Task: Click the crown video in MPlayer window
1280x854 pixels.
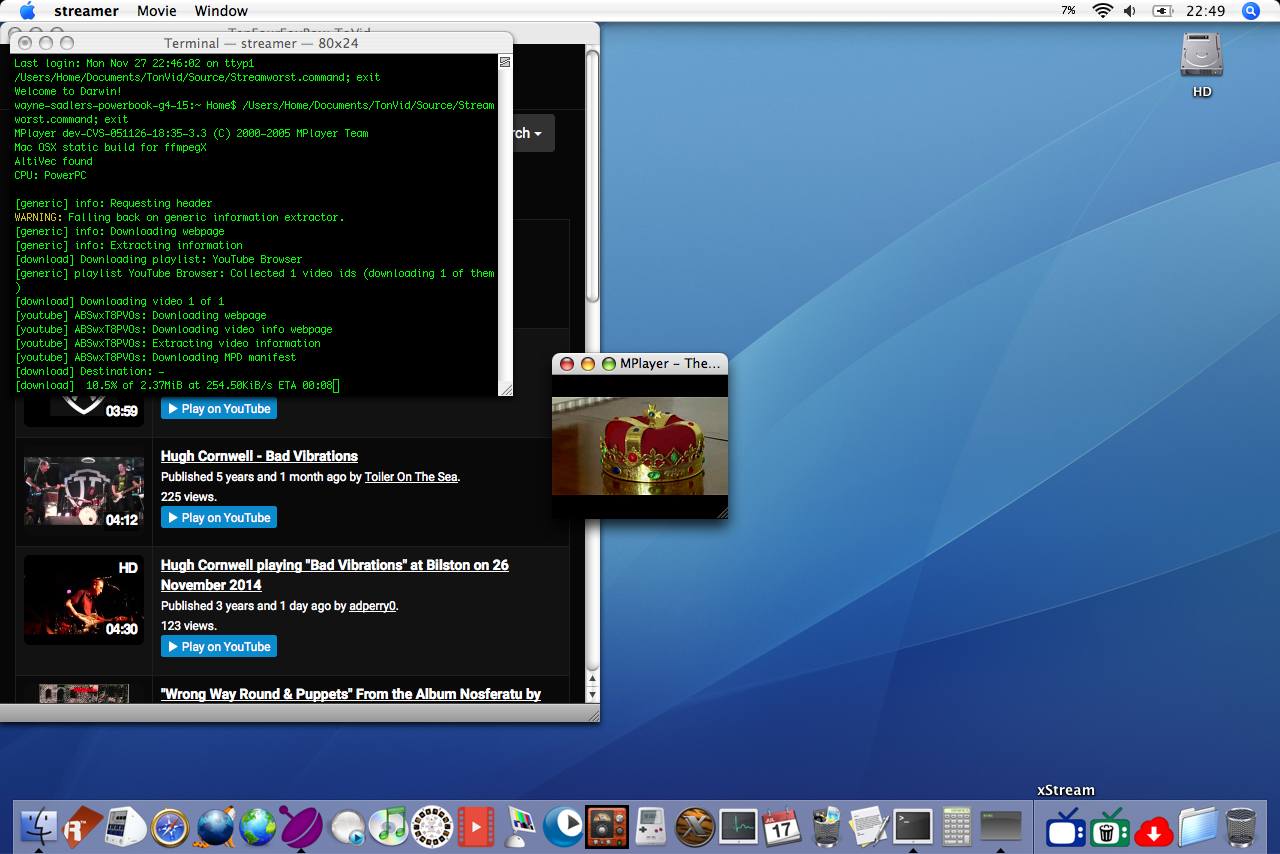Action: pos(640,446)
